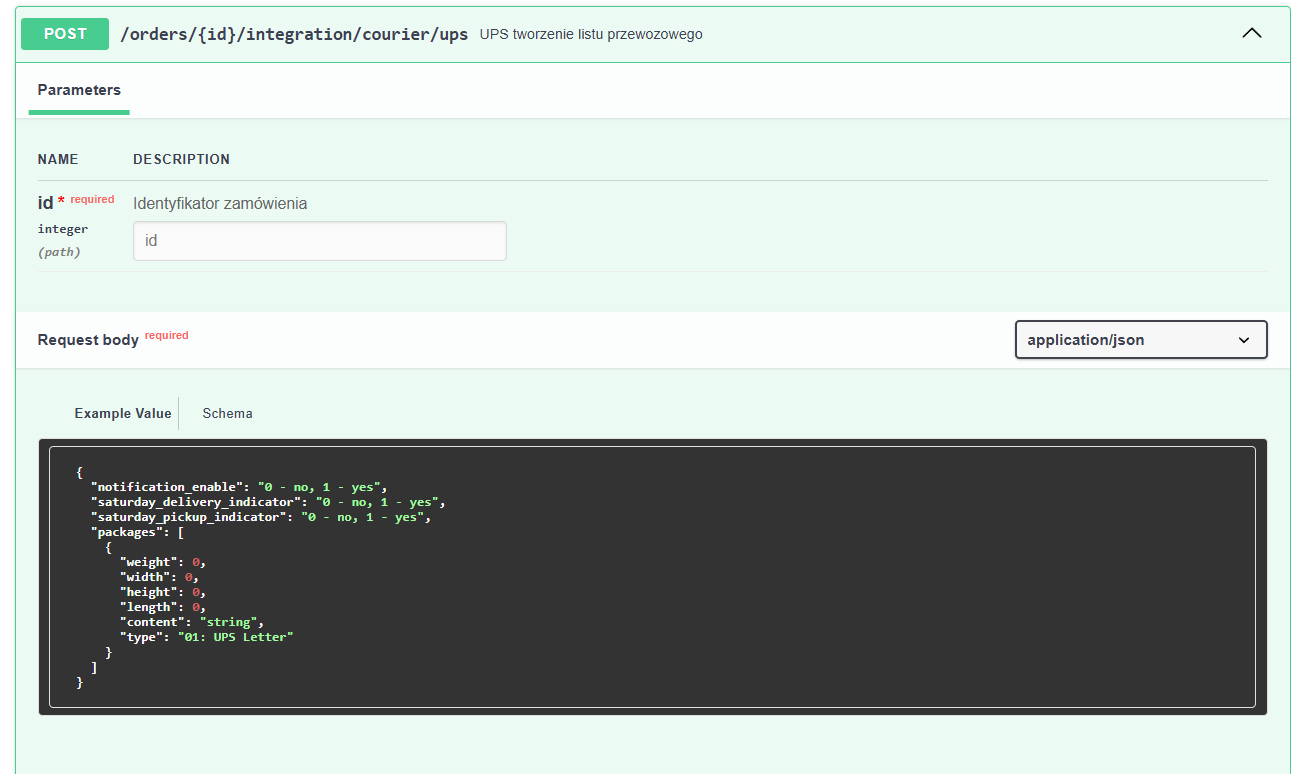Click the /orders/{id}/integration/courier/ups endpoint path
This screenshot has height=774, width=1291.
(294, 34)
